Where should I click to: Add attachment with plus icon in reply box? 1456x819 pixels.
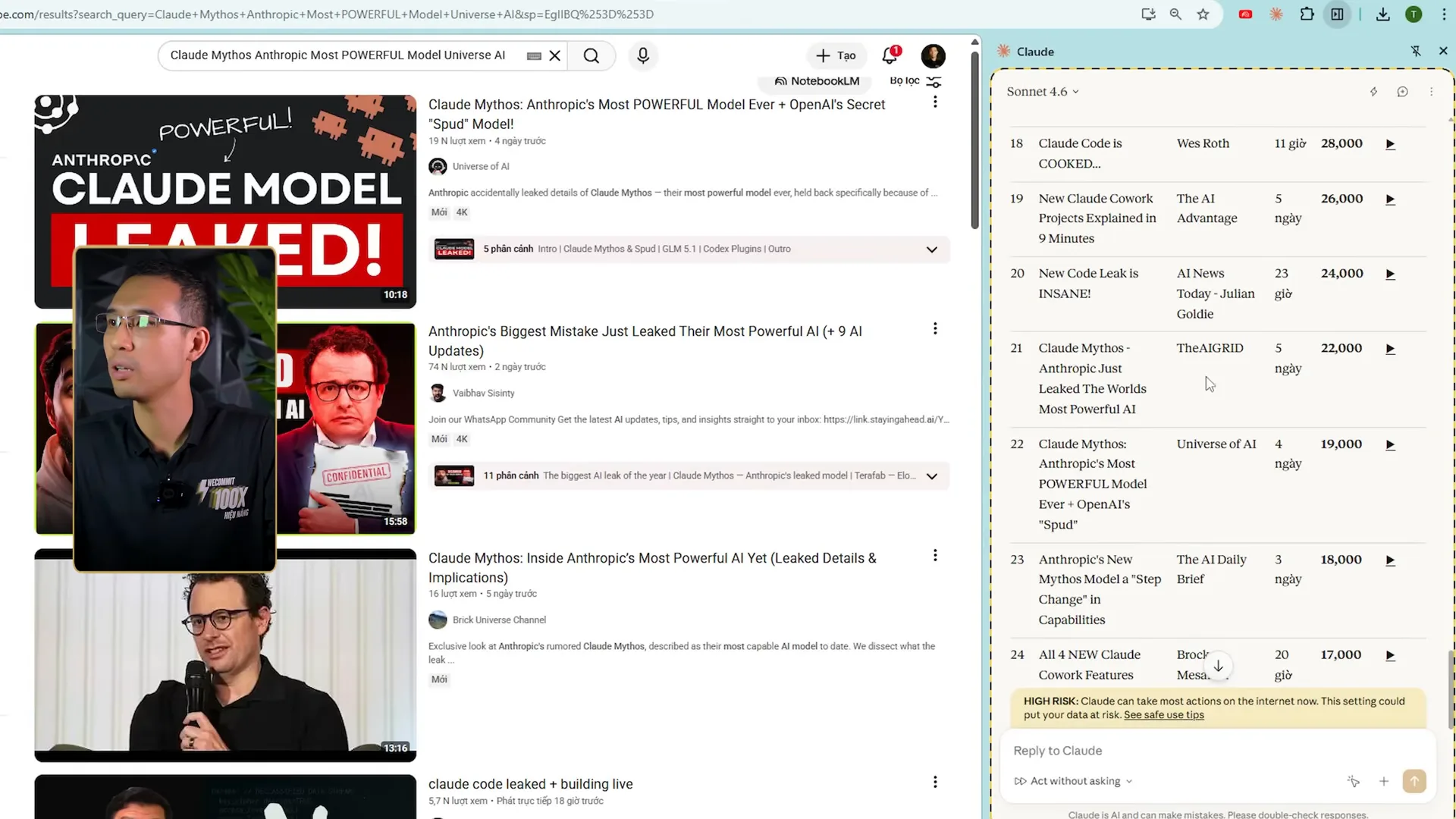(1383, 781)
